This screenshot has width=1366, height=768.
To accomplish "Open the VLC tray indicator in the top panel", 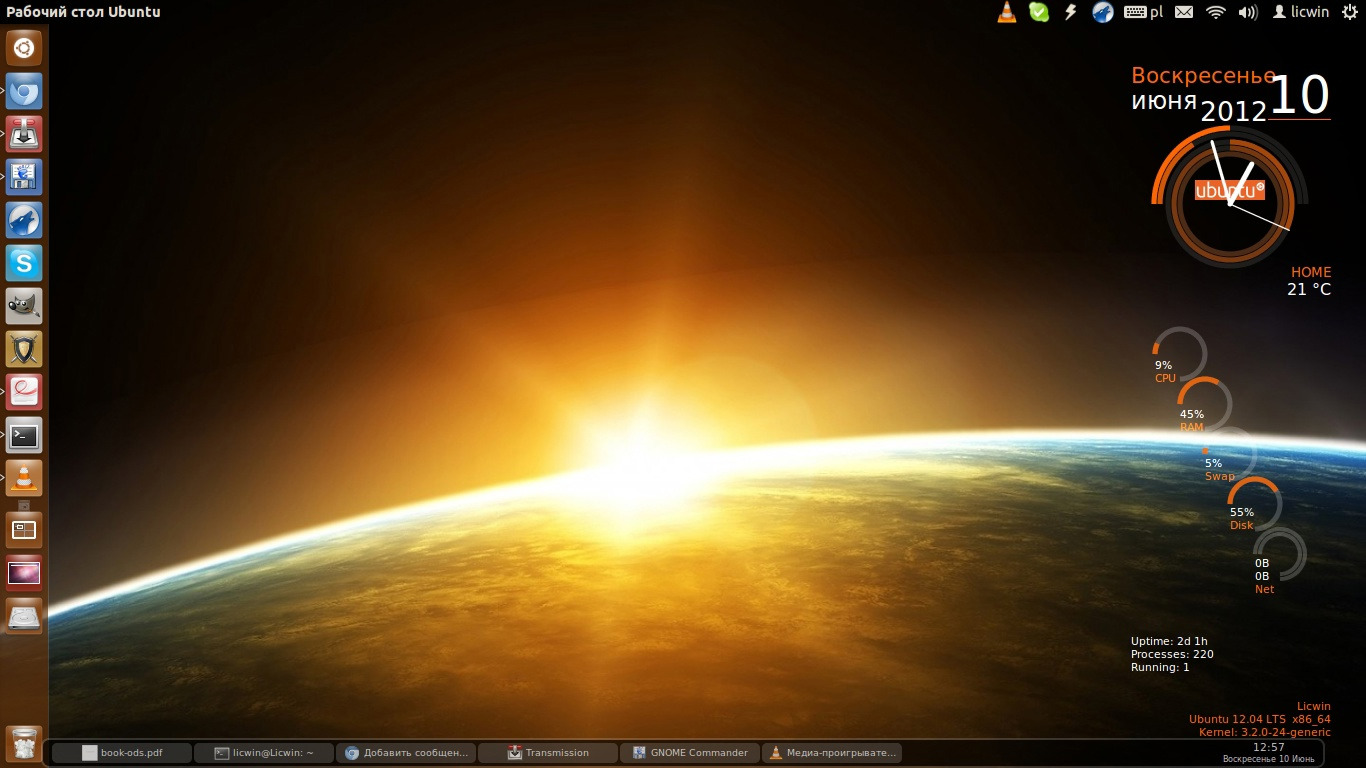I will (1008, 12).
